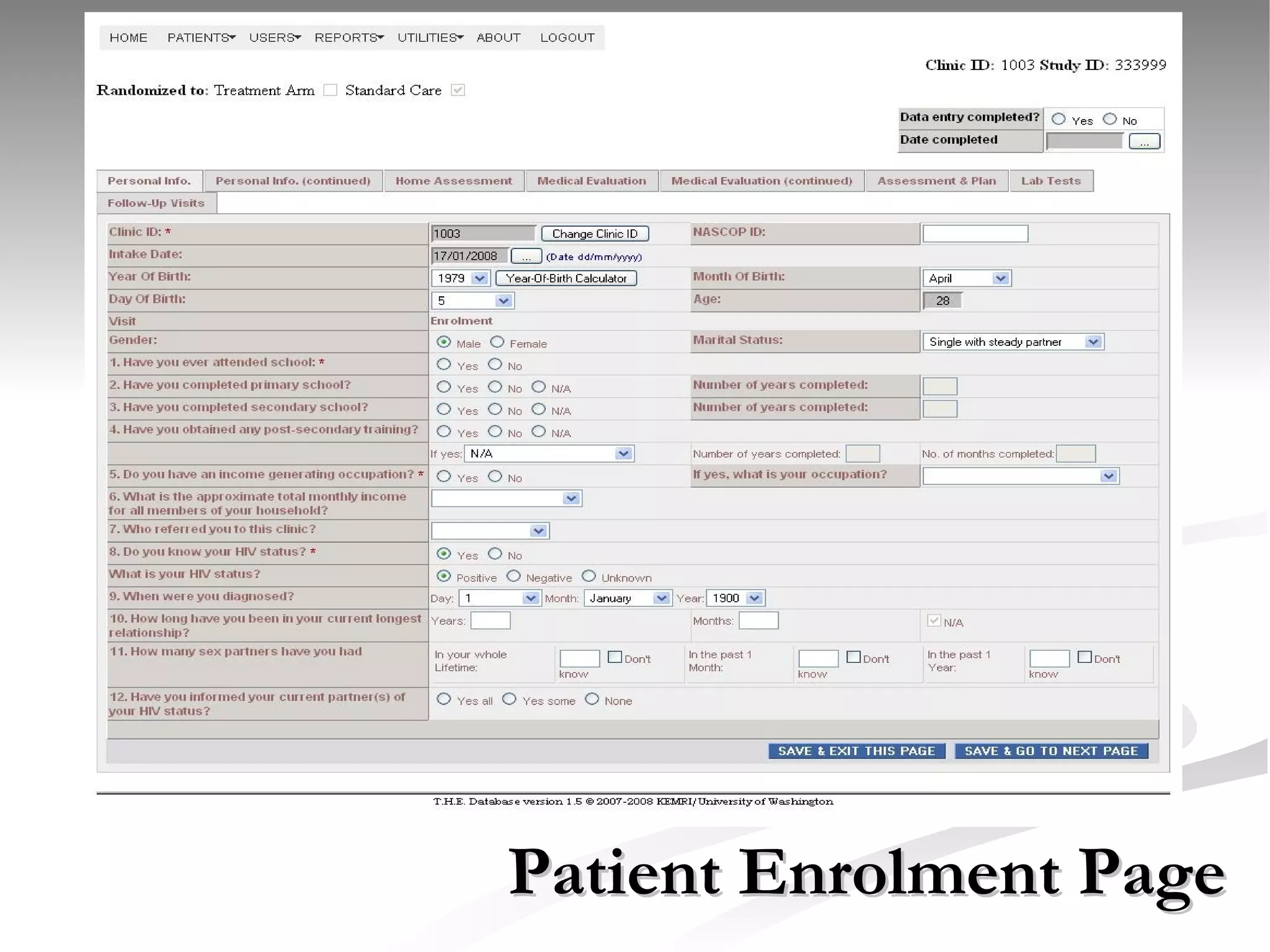Click the NASCOP ID input field
This screenshot has height=952, width=1270.
(975, 234)
